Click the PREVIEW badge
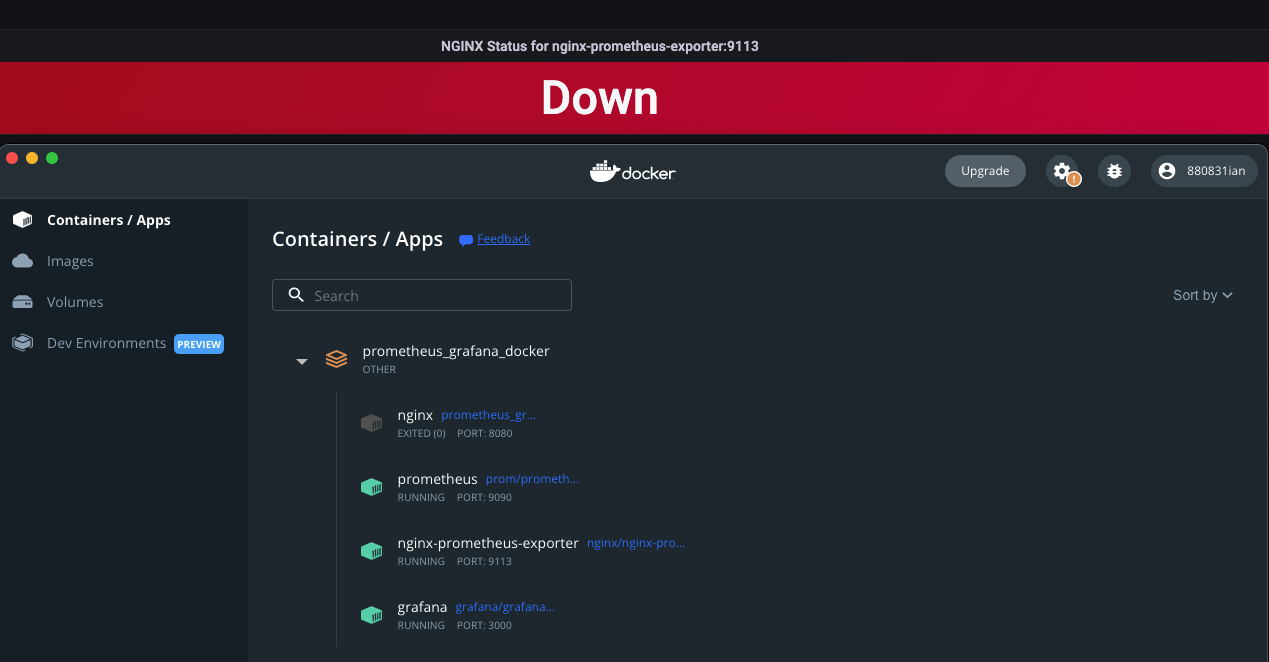 199,344
